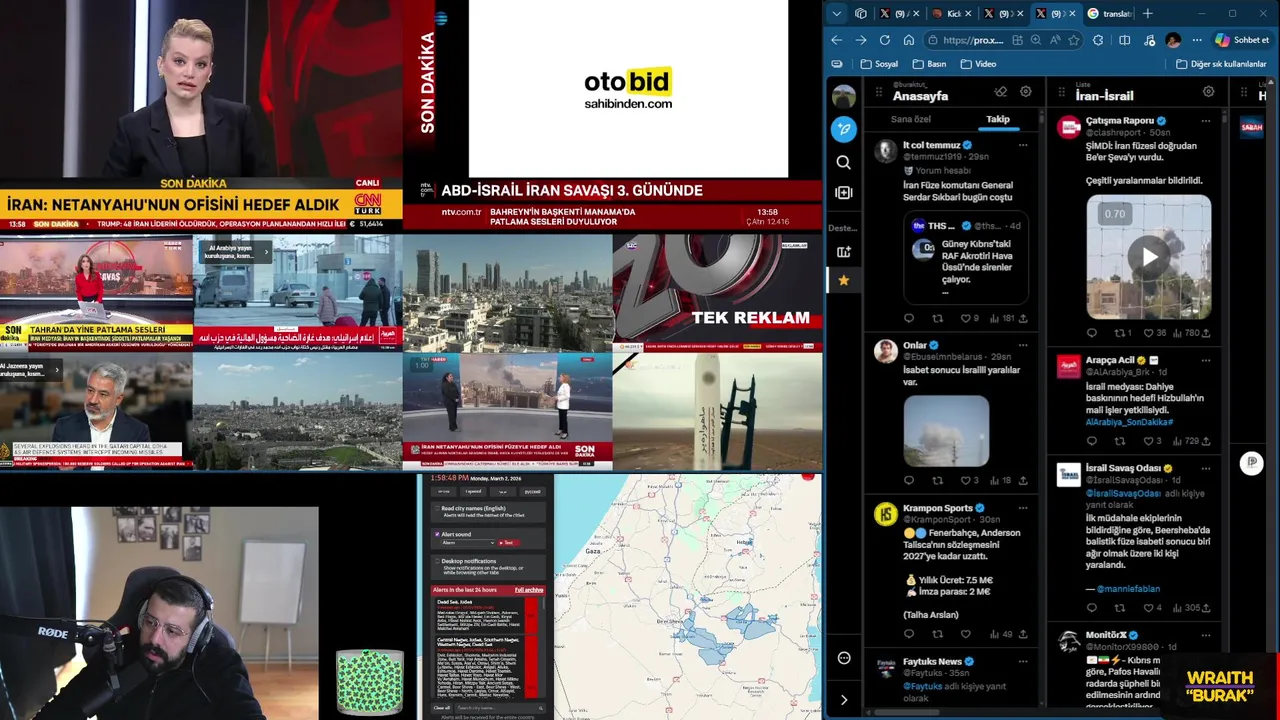This screenshot has width=1280, height=720.
Task: Open browser extensions puzzle icon
Action: click(x=1098, y=40)
